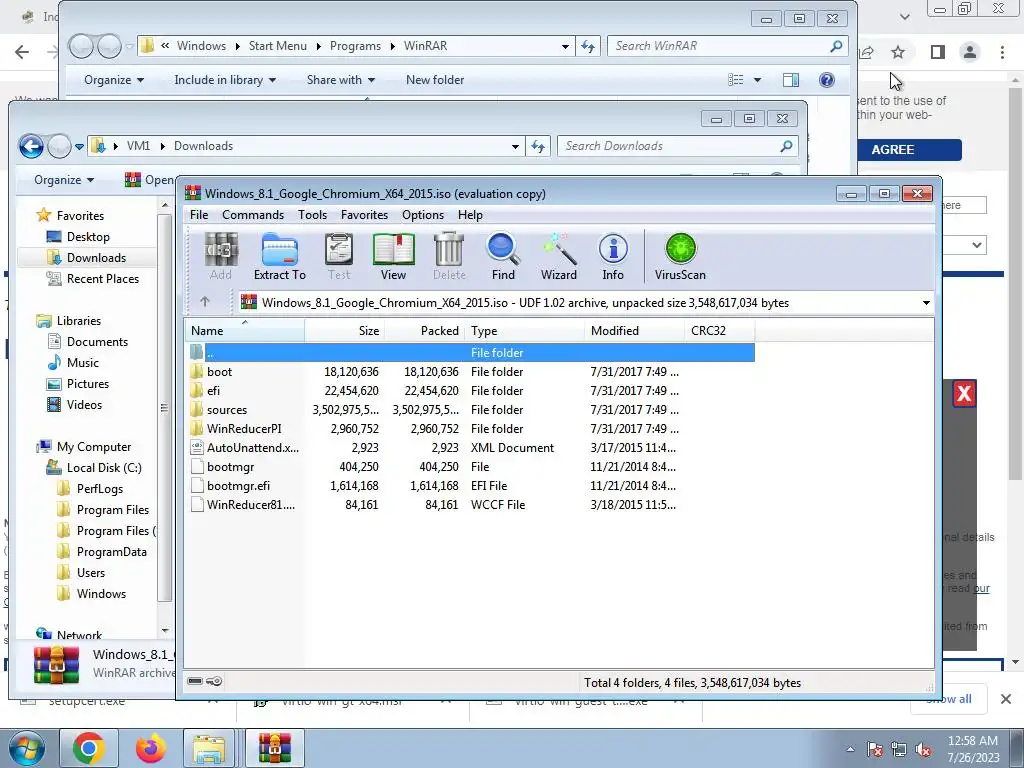Open Organize dropdown in Downloads window
This screenshot has height=768, width=1024.
63,180
